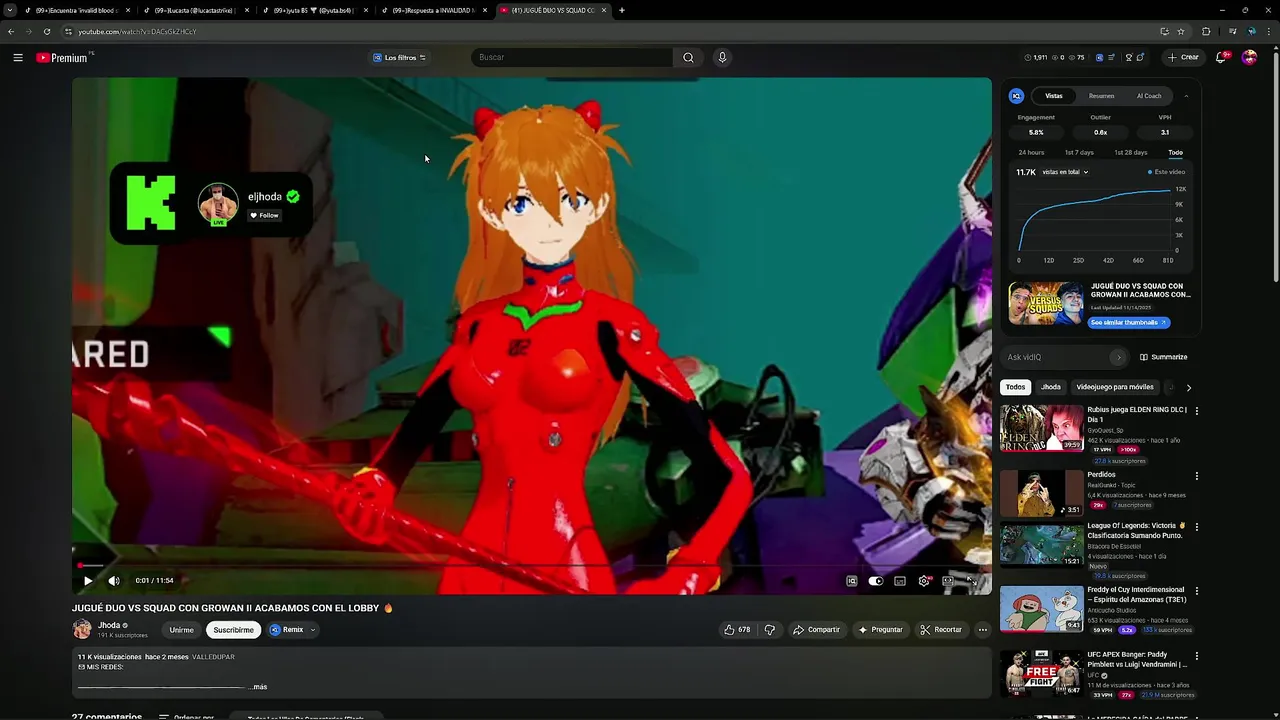Toggle the autoplay switch in the player

tap(876, 581)
